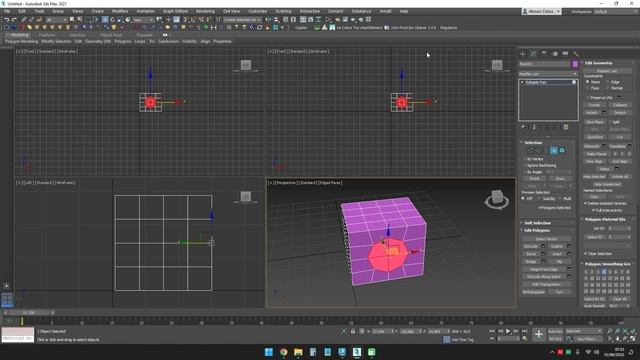Open the Create command panel tab
The width and height of the screenshot is (640, 360).
coord(522,54)
